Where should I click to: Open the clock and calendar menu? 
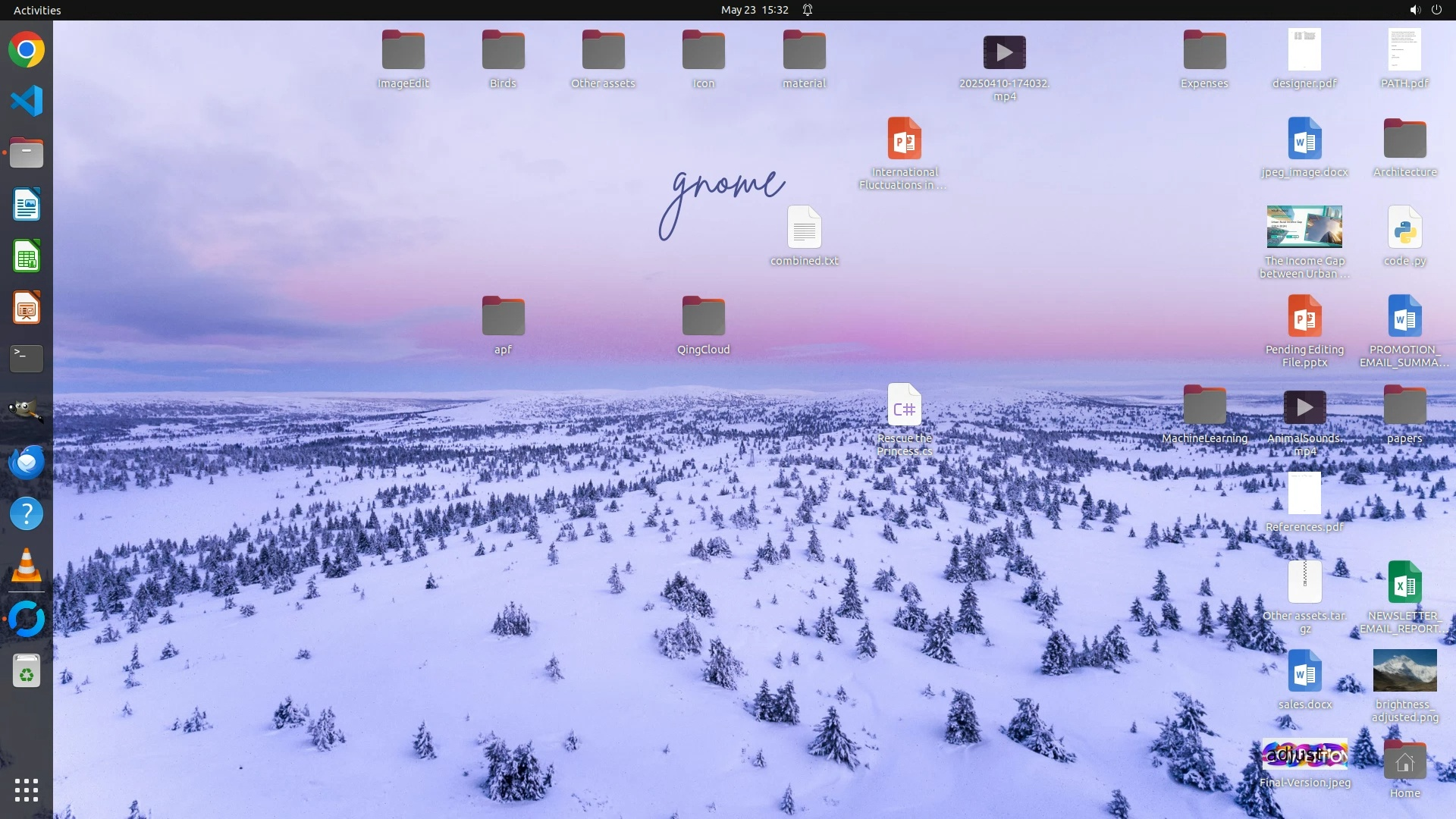[754, 10]
